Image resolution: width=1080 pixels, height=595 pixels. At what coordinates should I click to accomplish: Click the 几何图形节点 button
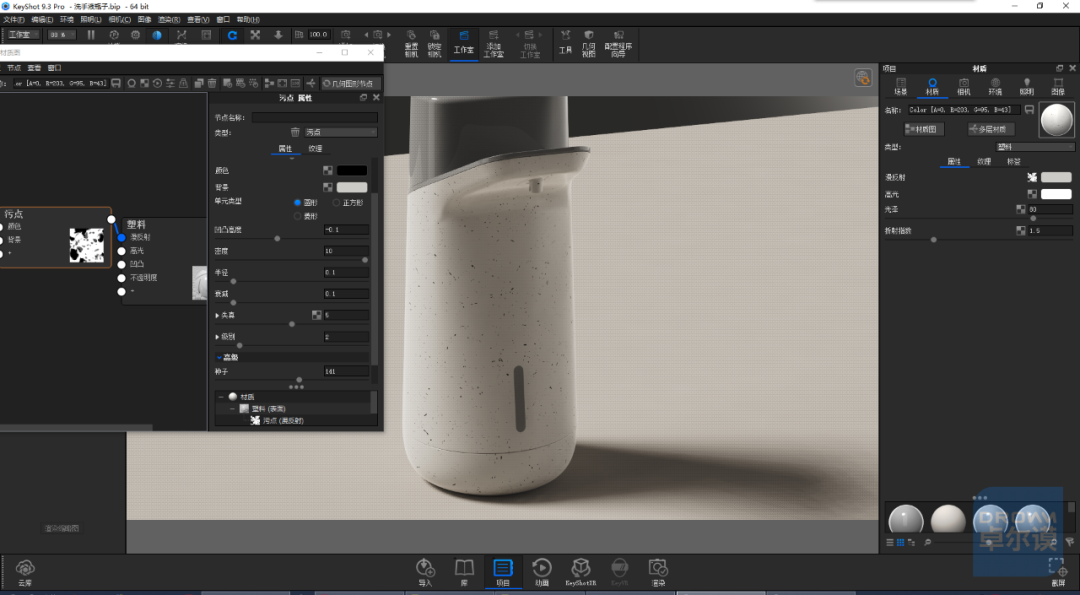pyautogui.click(x=350, y=83)
